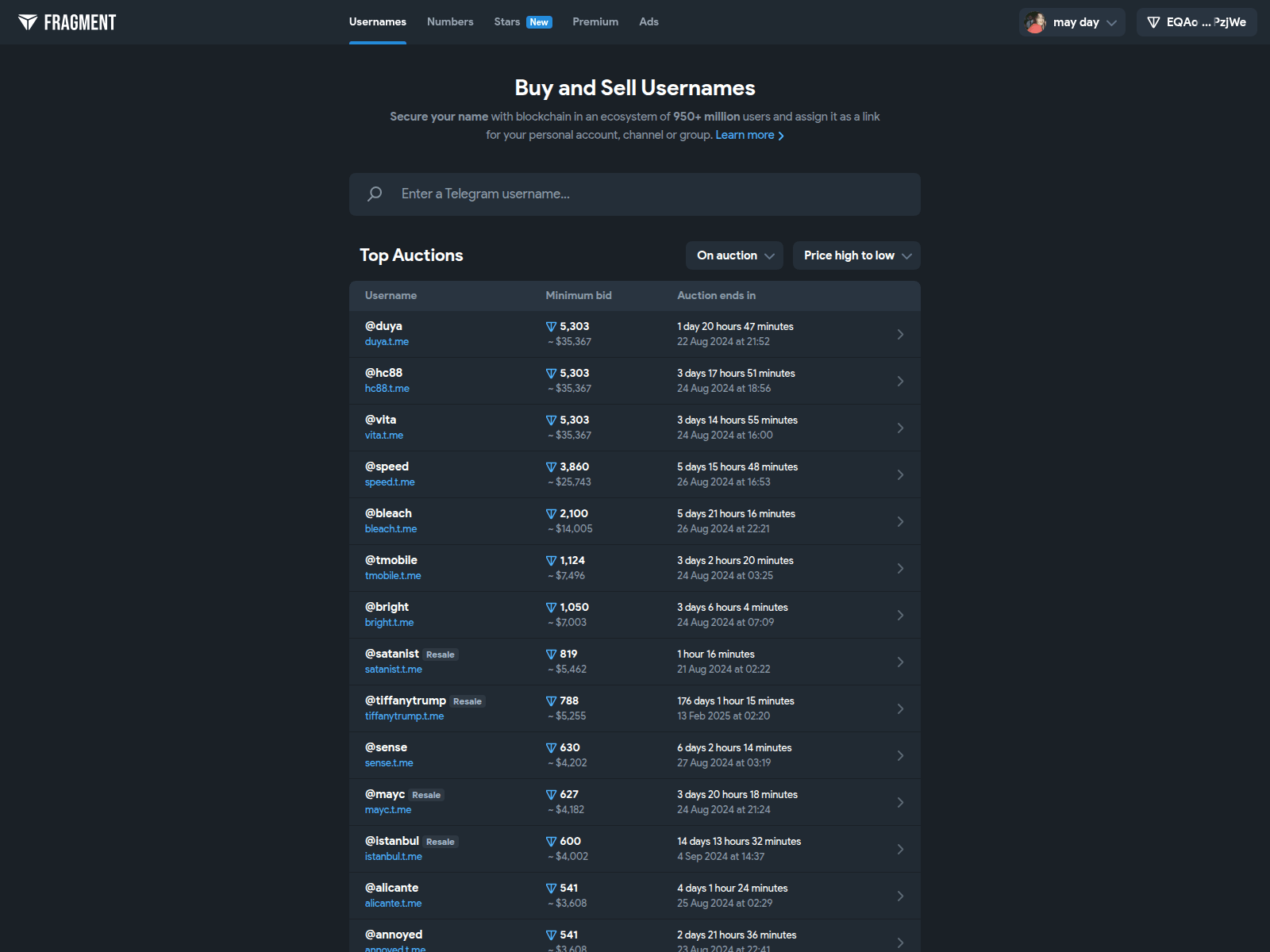Image resolution: width=1270 pixels, height=952 pixels.
Task: Click the TON icon in wallet button
Action: (1153, 22)
